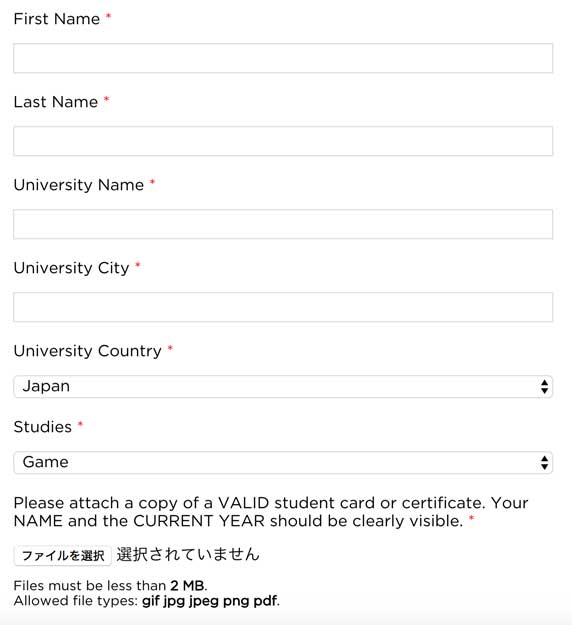
Task: Click into the University Name field
Action: click(283, 224)
